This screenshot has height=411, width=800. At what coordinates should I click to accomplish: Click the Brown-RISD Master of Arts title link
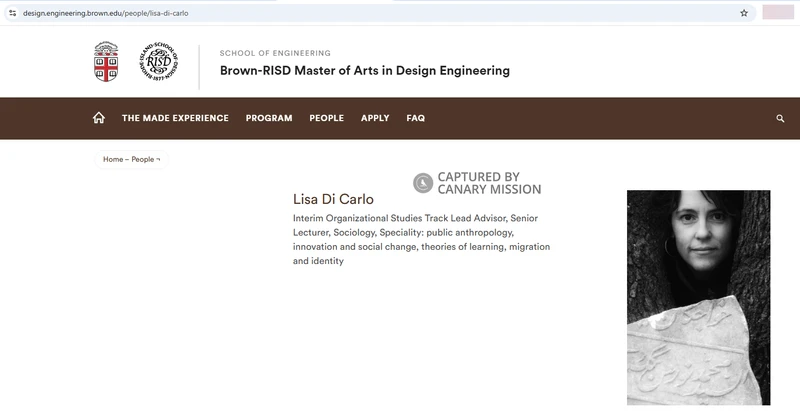365,70
